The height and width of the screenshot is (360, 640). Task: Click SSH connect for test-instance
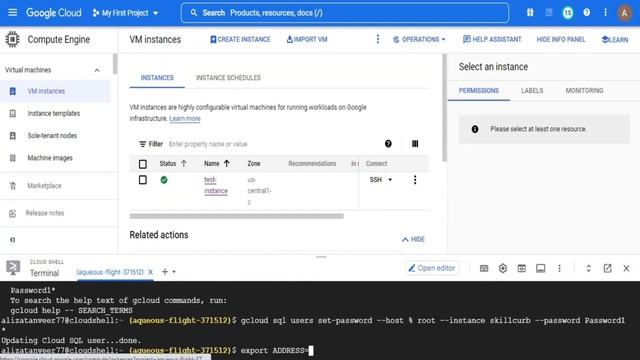(x=376, y=180)
